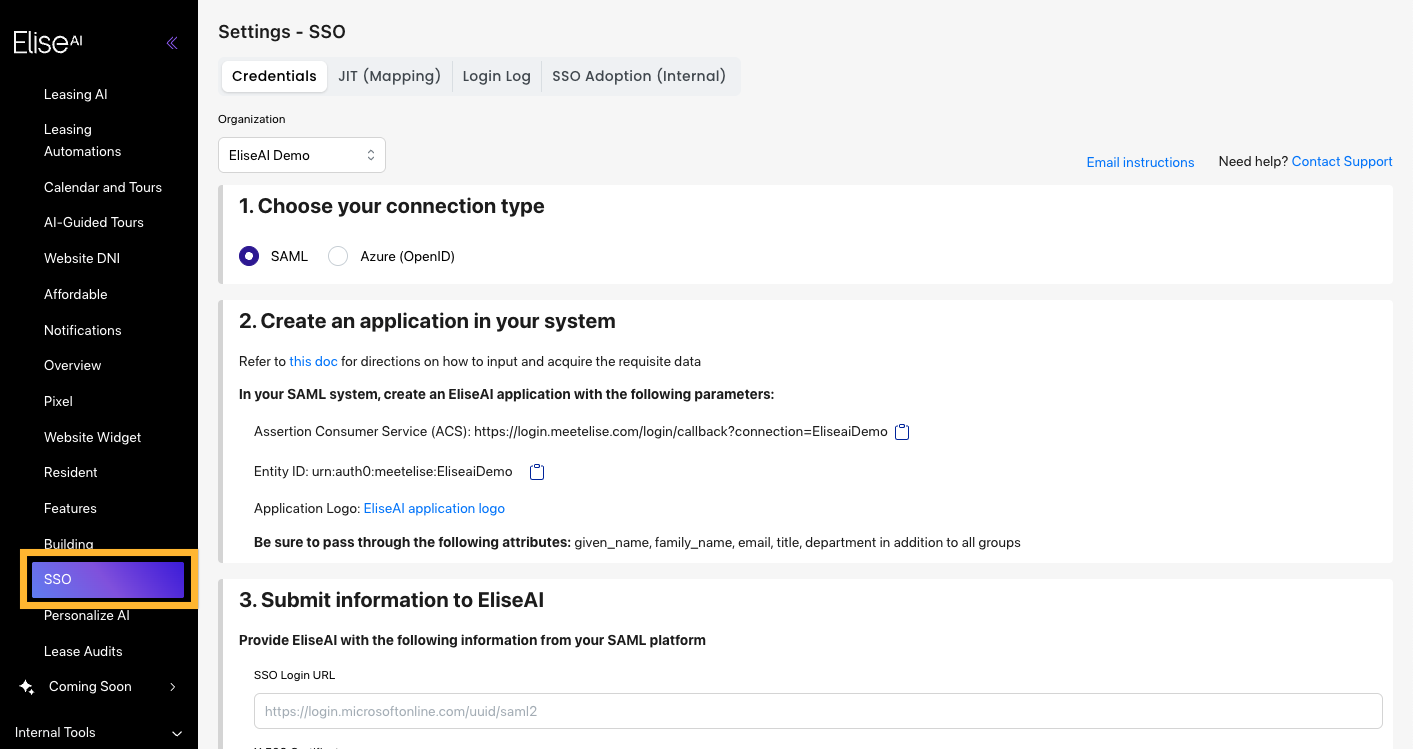Choose Azure (OpenID) as connection type
This screenshot has width=1413, height=749.
337,255
